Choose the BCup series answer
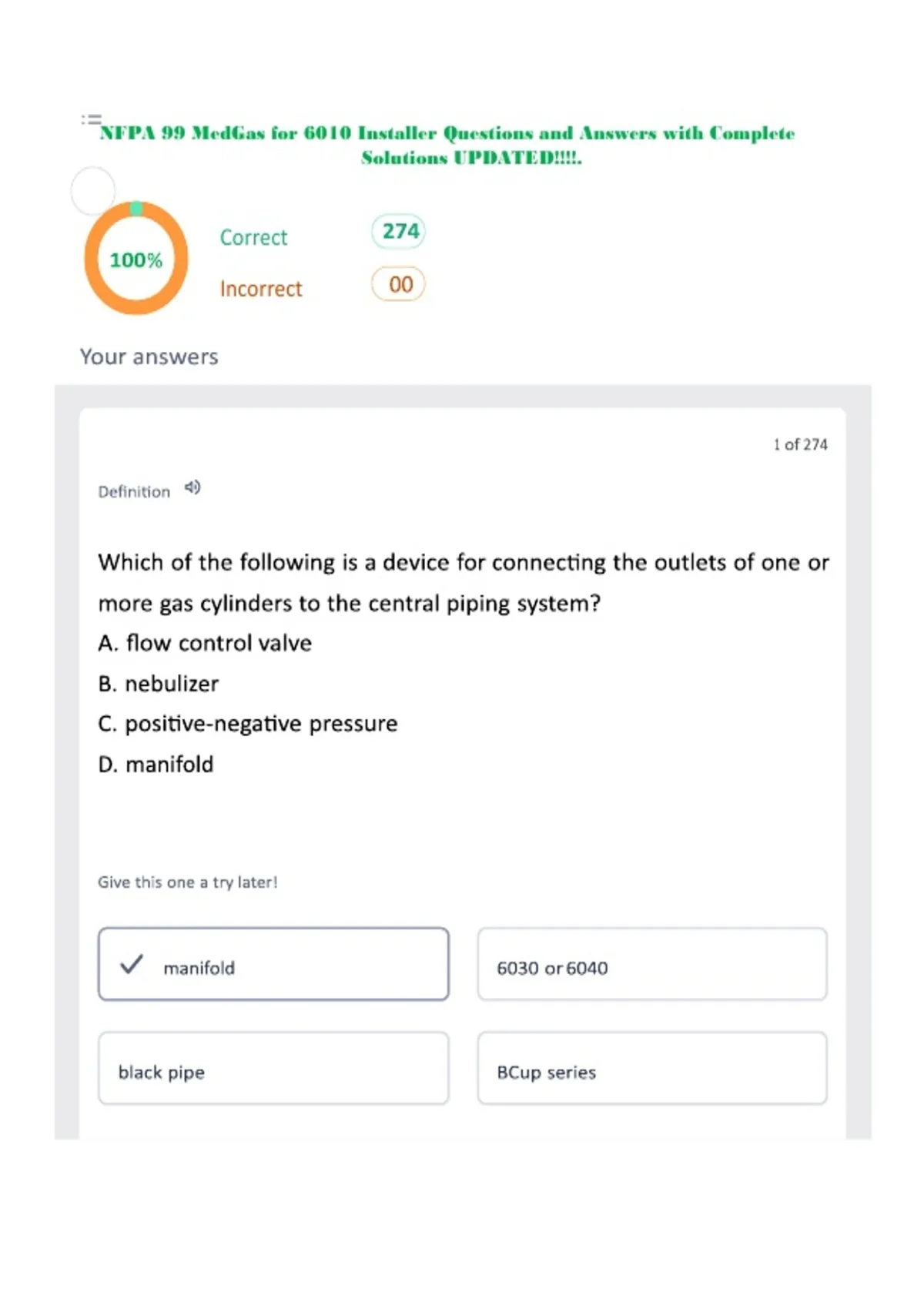The width and height of the screenshot is (924, 1309). 652,1069
